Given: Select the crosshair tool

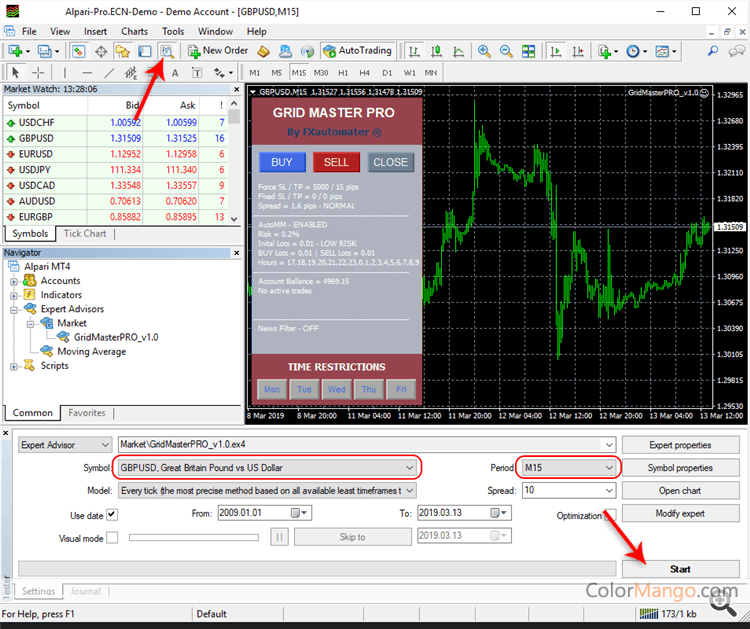Looking at the screenshot, I should click(x=38, y=73).
